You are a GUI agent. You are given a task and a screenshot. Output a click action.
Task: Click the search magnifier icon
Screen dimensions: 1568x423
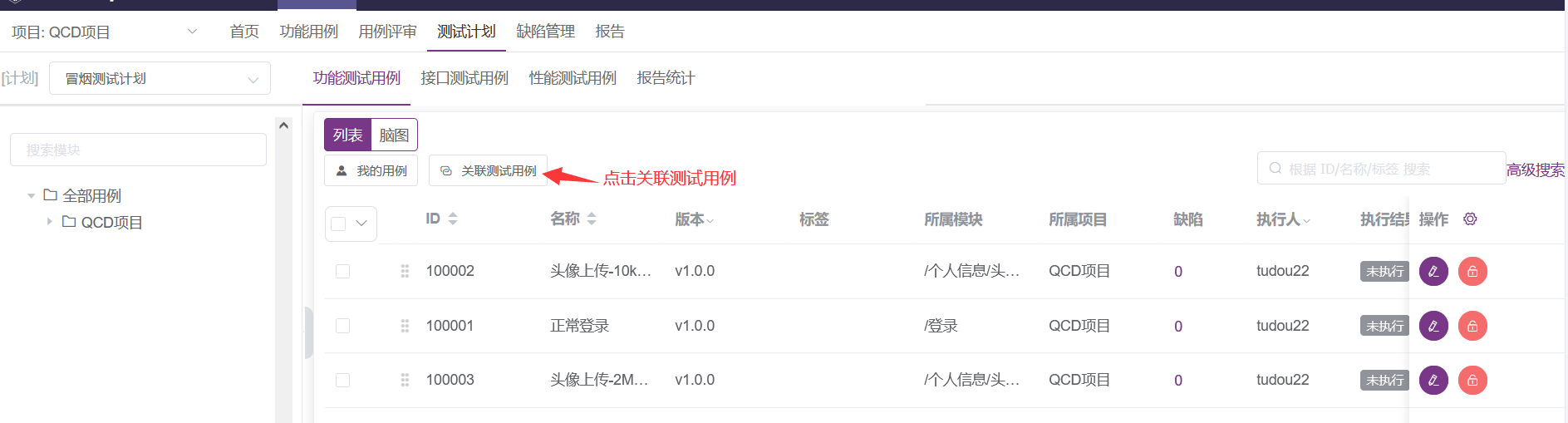tap(1275, 169)
